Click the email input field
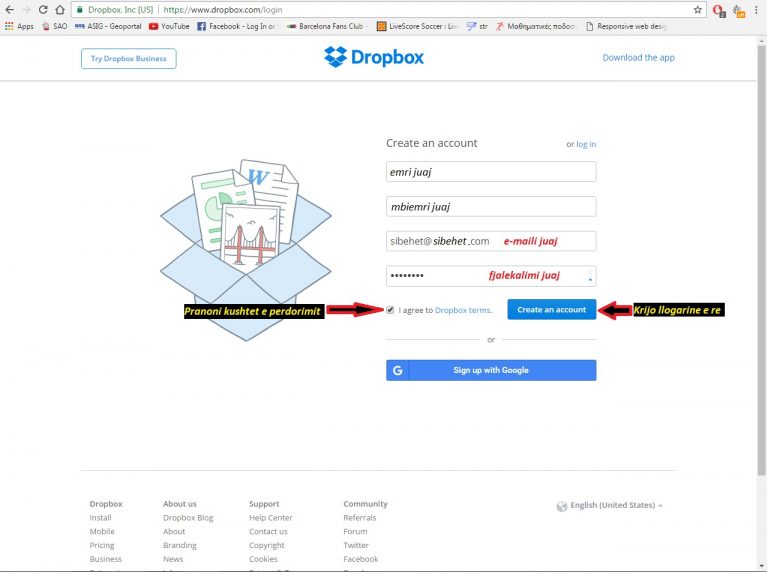The width and height of the screenshot is (768, 572). [491, 241]
